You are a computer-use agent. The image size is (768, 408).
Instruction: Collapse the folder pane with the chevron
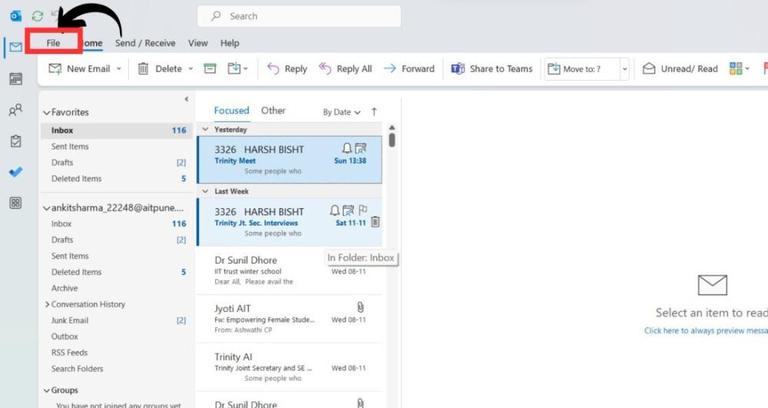pos(187,99)
